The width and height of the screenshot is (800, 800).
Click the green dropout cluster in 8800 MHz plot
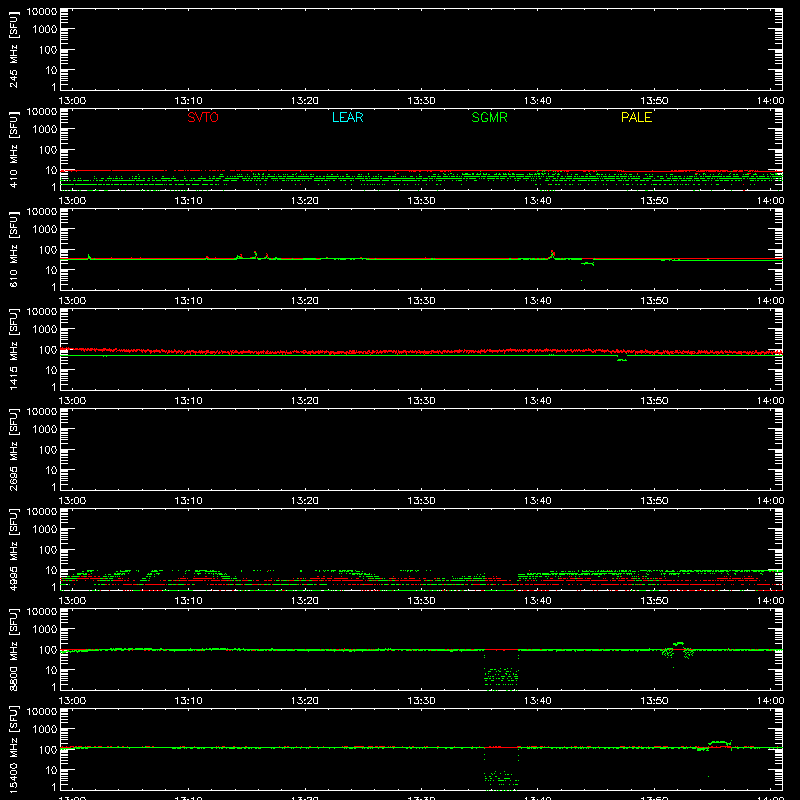point(501,678)
